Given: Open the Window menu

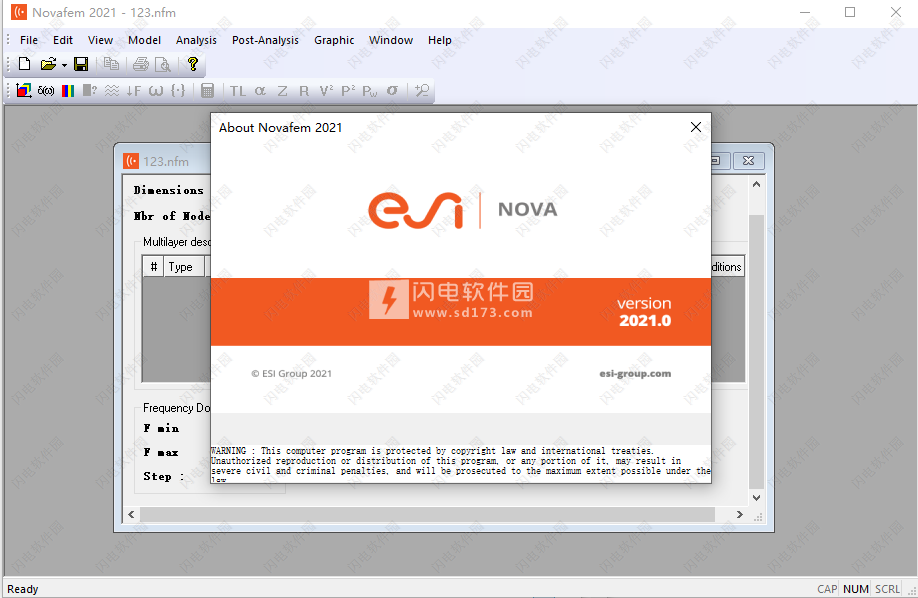Looking at the screenshot, I should 391,40.
